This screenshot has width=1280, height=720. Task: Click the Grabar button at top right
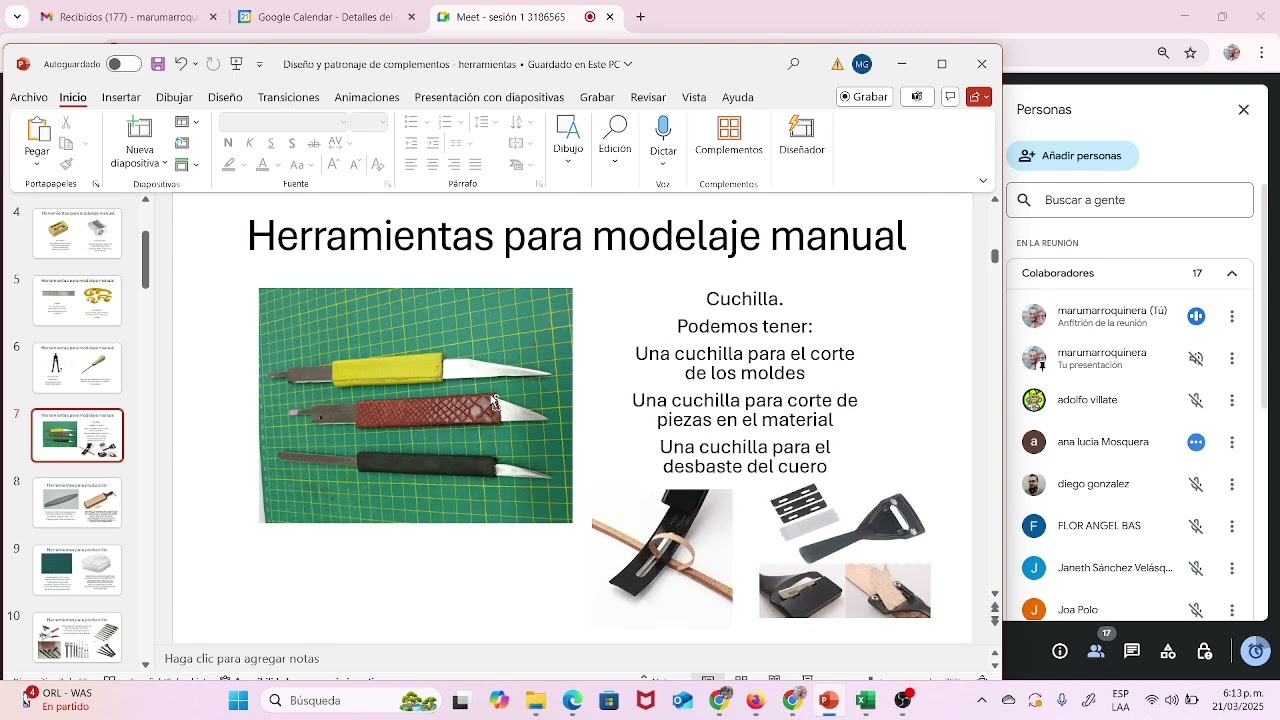pyautogui.click(x=865, y=97)
